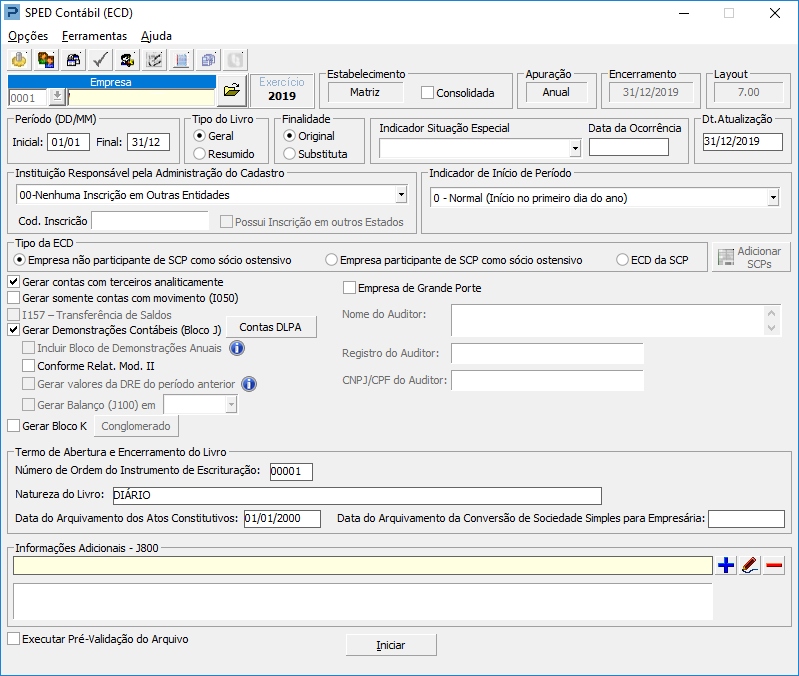
Task: Click the Nome do Auditor text area
Action: pos(616,320)
